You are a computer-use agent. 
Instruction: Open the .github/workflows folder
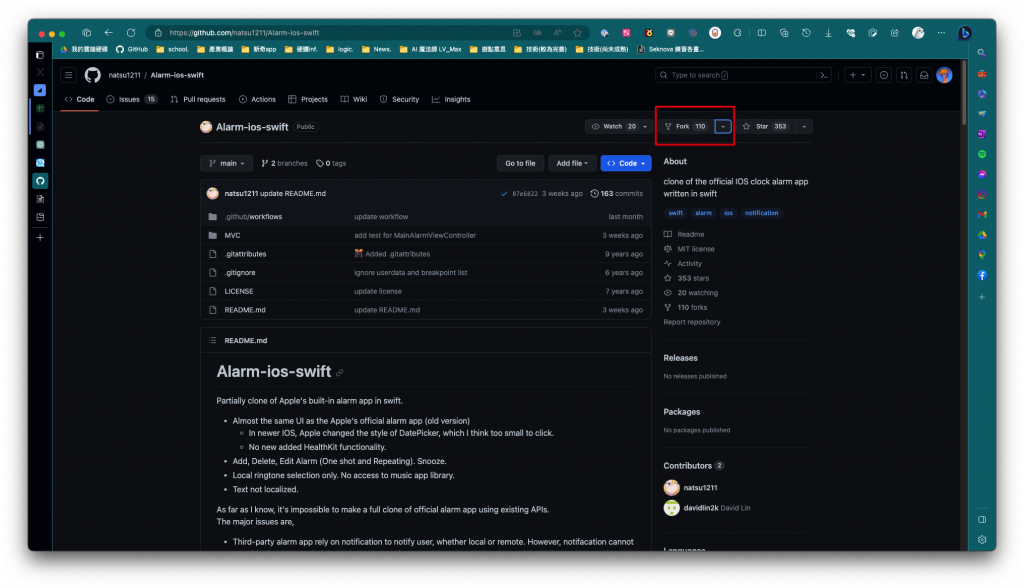point(253,217)
